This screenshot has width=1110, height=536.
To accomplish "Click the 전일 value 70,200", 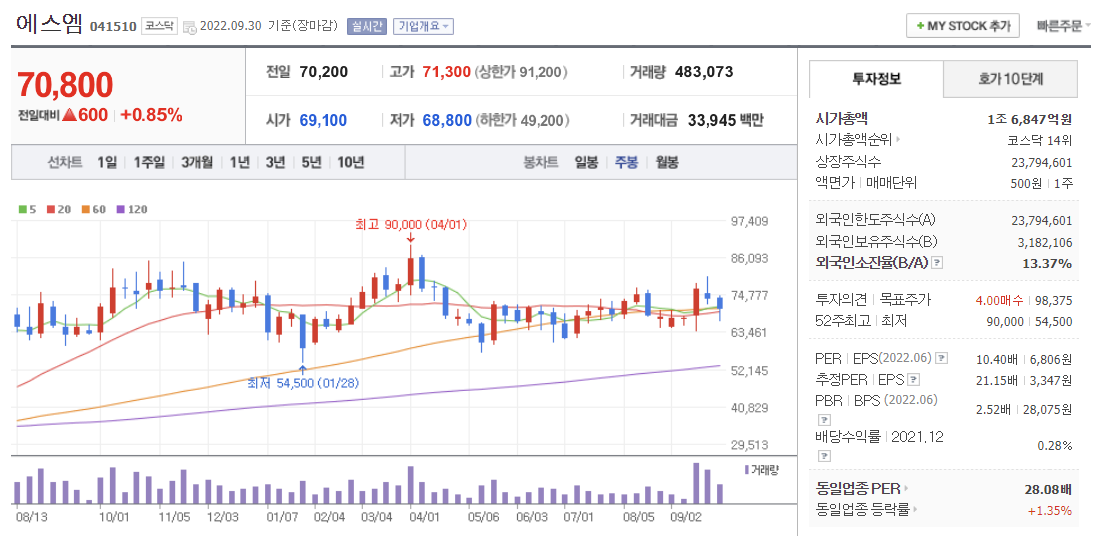I will [324, 72].
